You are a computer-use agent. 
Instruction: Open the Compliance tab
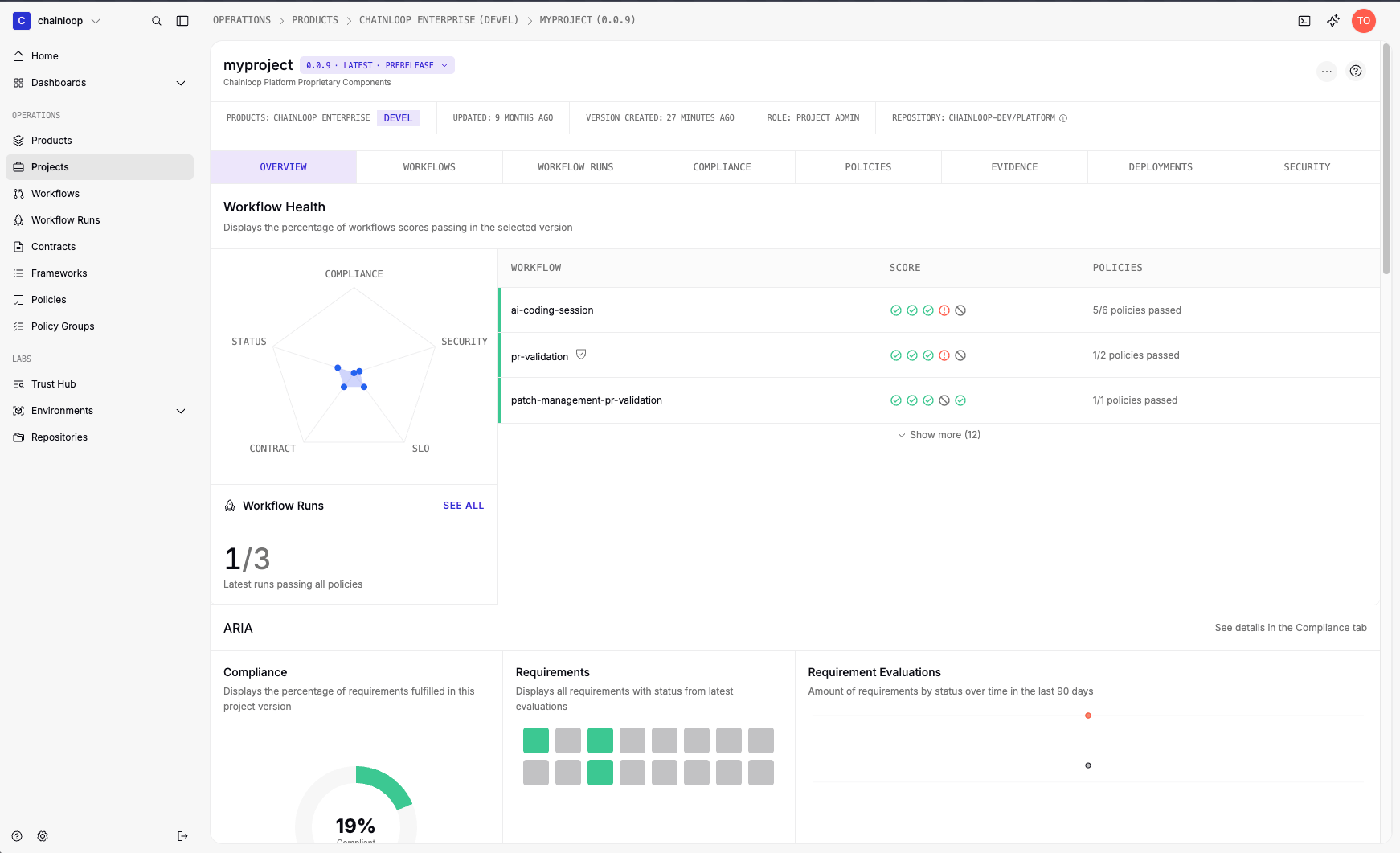(722, 167)
